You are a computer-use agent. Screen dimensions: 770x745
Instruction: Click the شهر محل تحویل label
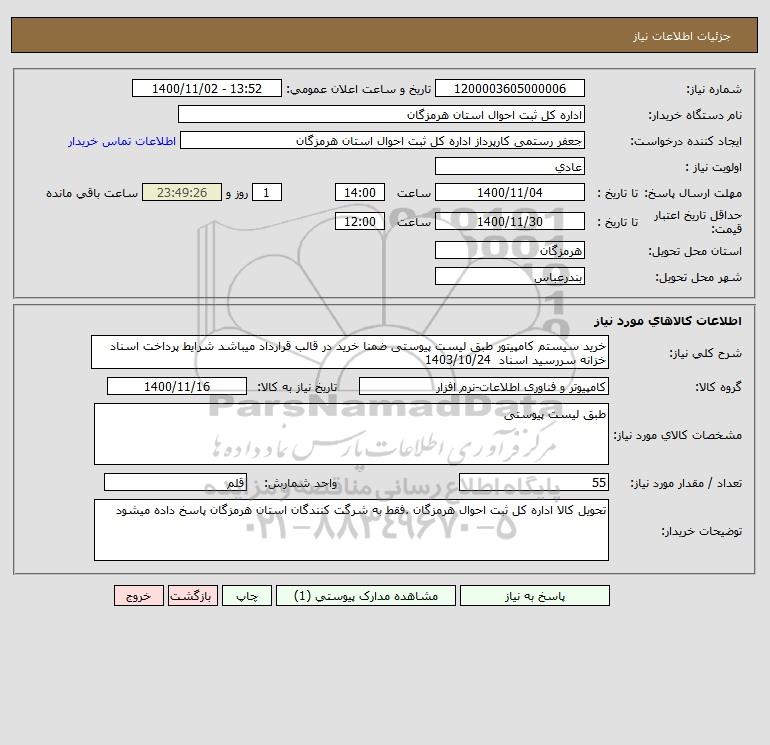pyautogui.click(x=698, y=277)
